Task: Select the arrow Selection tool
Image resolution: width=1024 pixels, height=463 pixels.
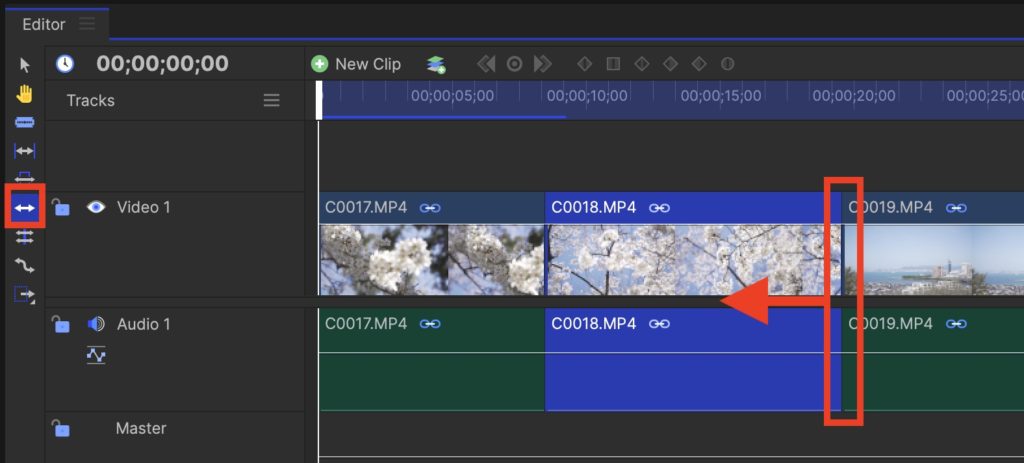Action: (x=25, y=65)
